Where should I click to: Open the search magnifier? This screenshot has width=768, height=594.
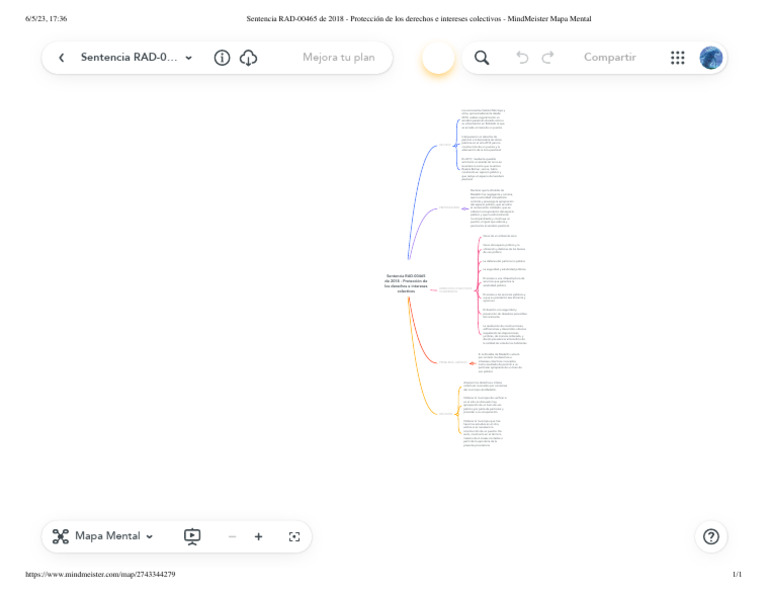[x=481, y=58]
